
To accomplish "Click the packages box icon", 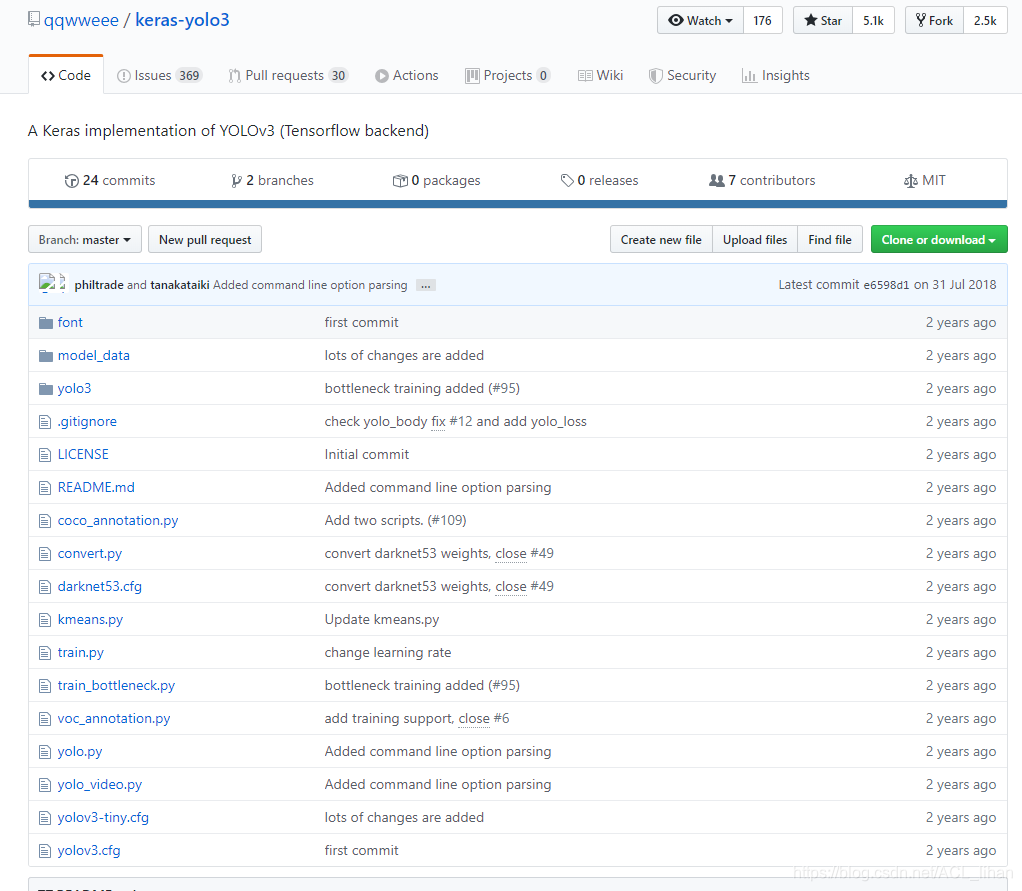I will 400,181.
